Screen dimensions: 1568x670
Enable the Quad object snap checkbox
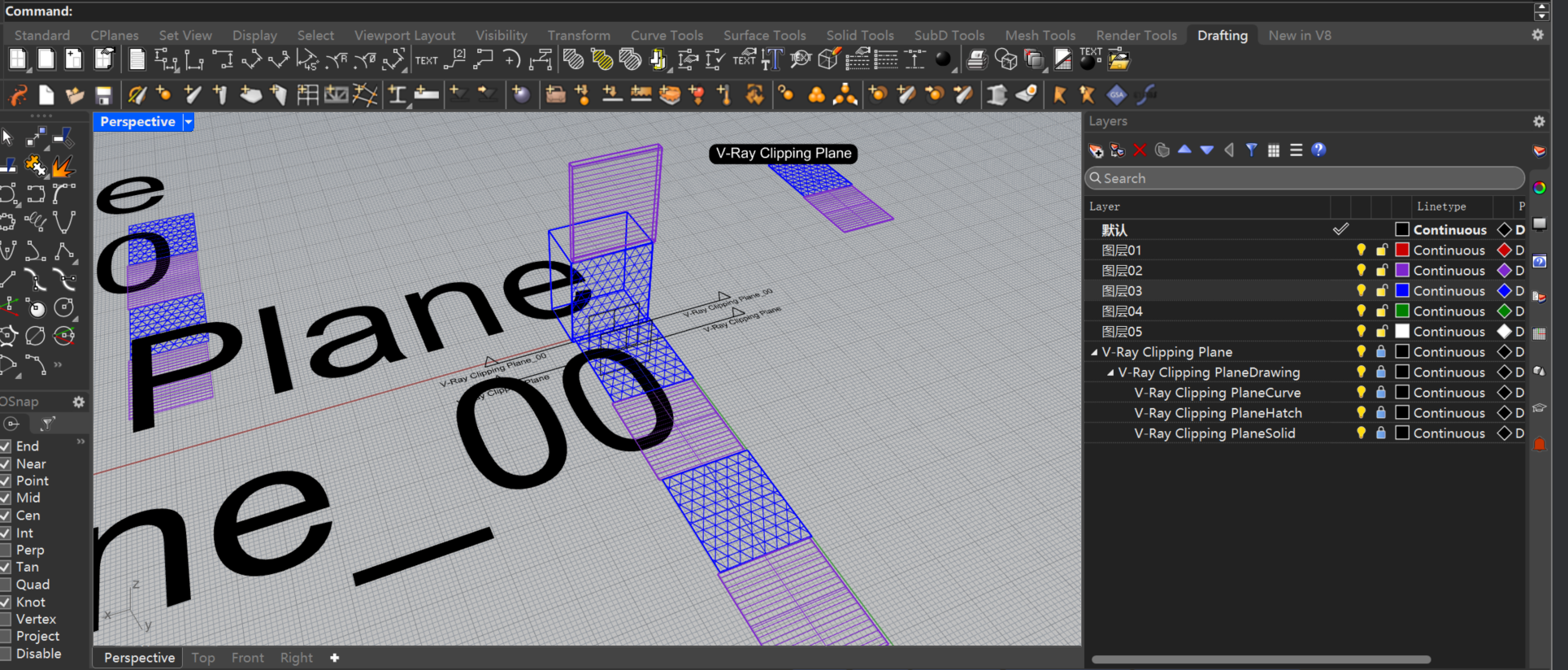[6, 585]
